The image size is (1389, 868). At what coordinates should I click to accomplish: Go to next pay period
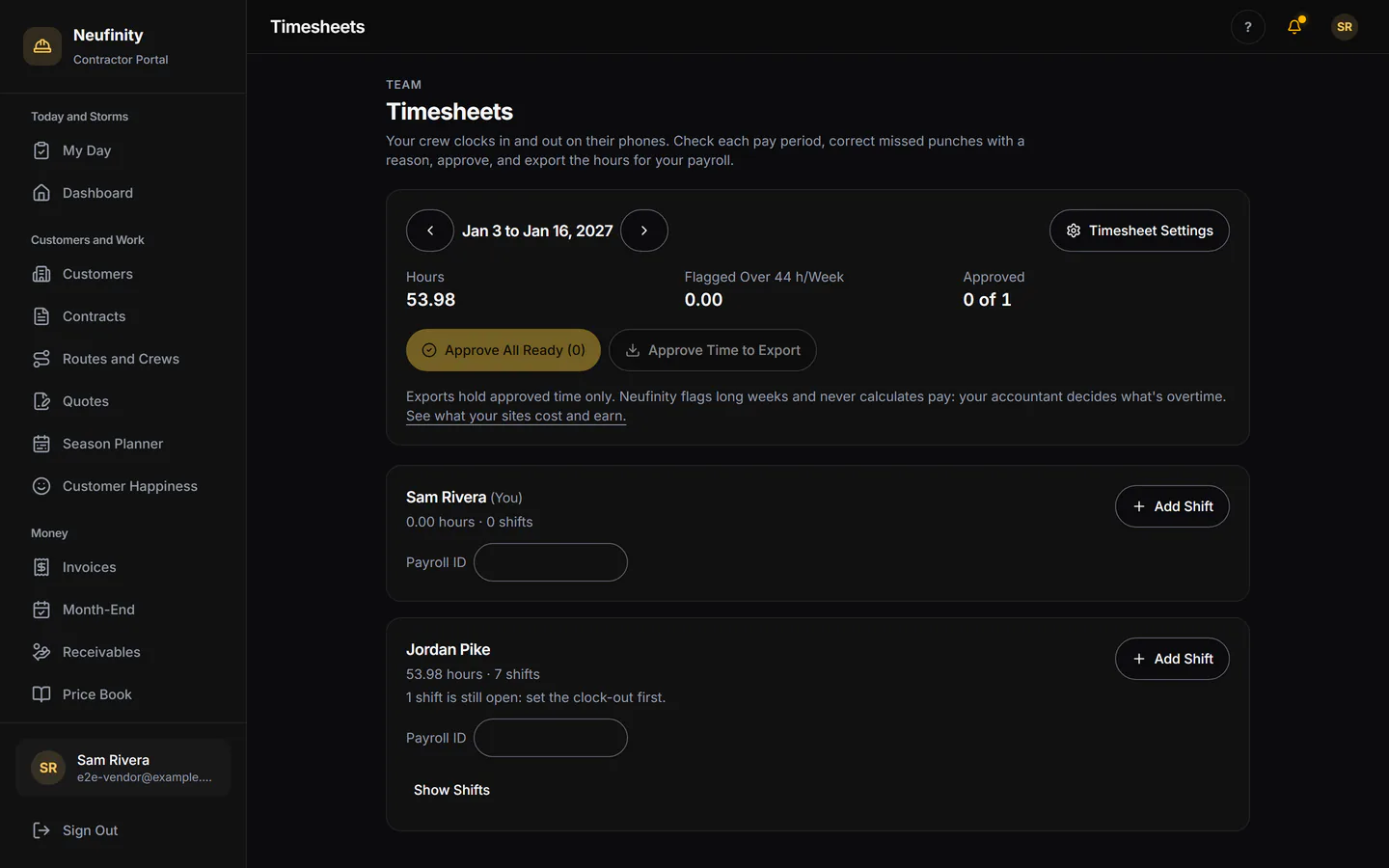click(644, 231)
